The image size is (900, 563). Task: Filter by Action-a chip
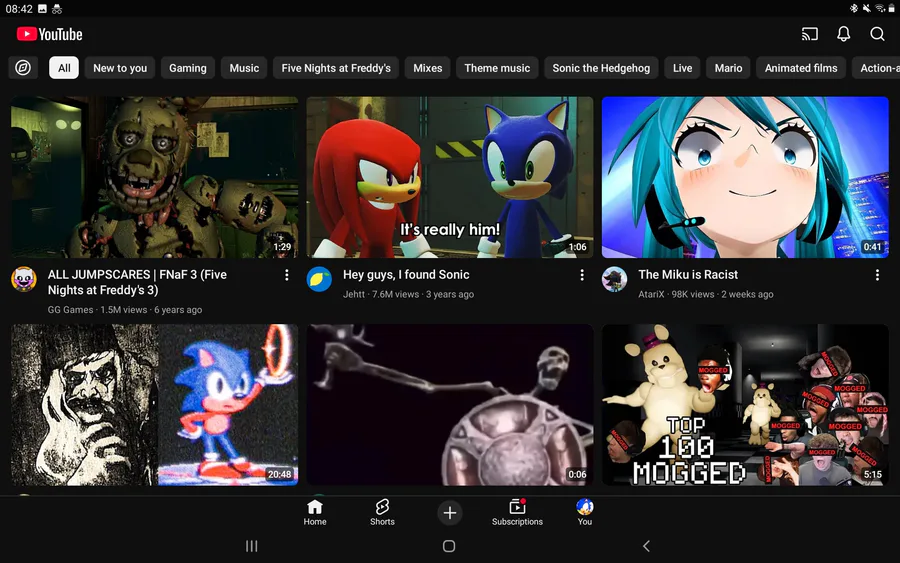coord(876,68)
